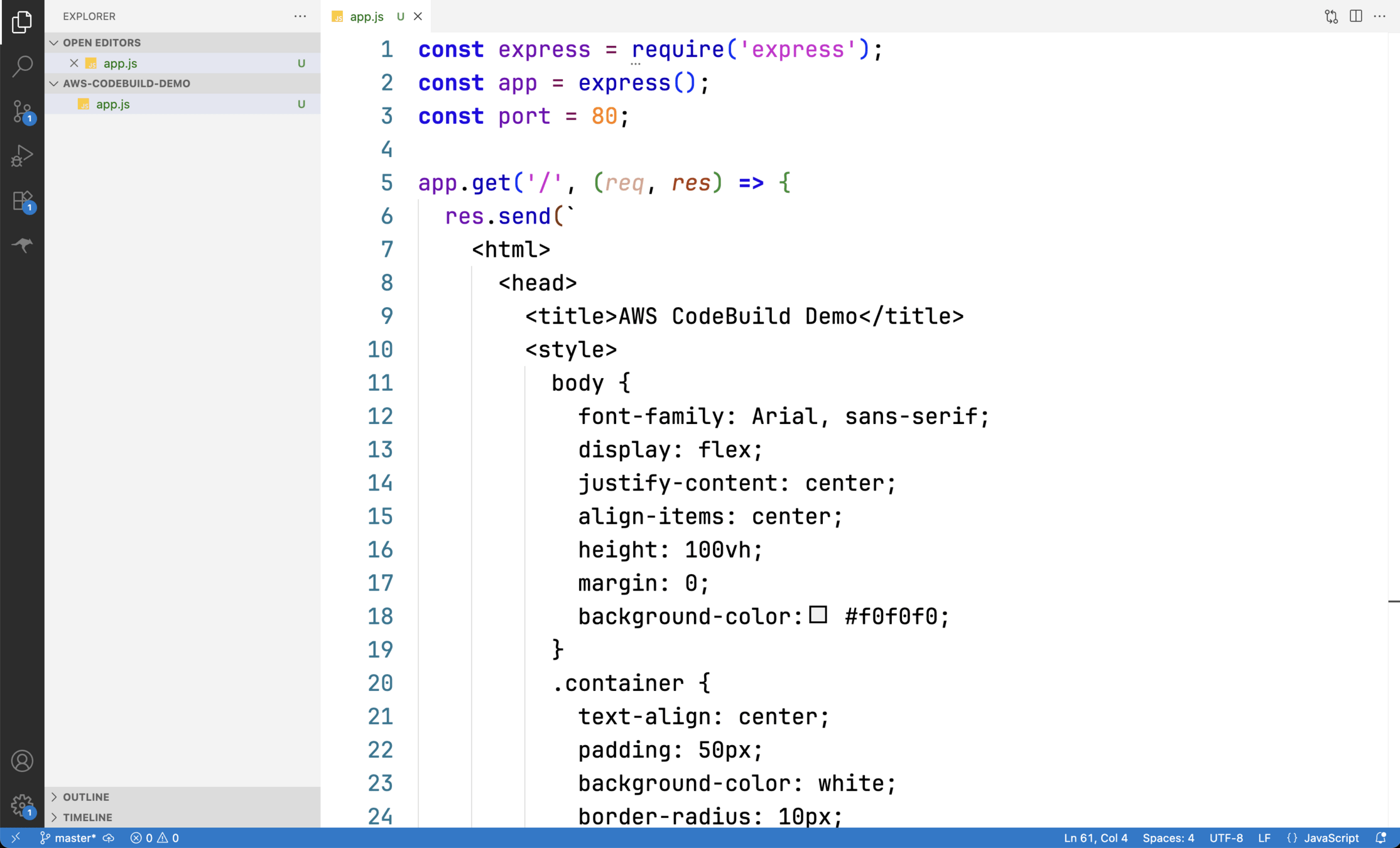This screenshot has width=1400, height=848.
Task: Expand the Outline section
Action: [x=85, y=796]
